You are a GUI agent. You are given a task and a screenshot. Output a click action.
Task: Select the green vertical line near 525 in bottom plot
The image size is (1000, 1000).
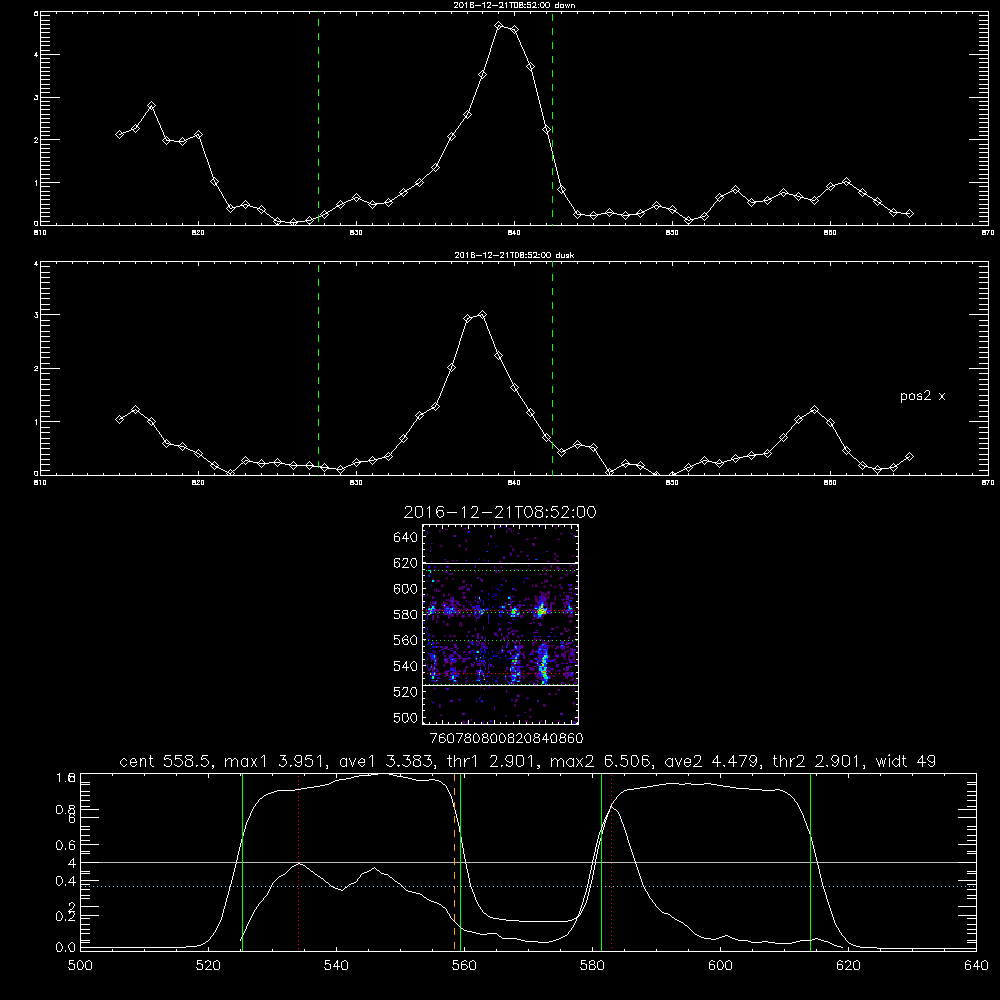[242, 862]
